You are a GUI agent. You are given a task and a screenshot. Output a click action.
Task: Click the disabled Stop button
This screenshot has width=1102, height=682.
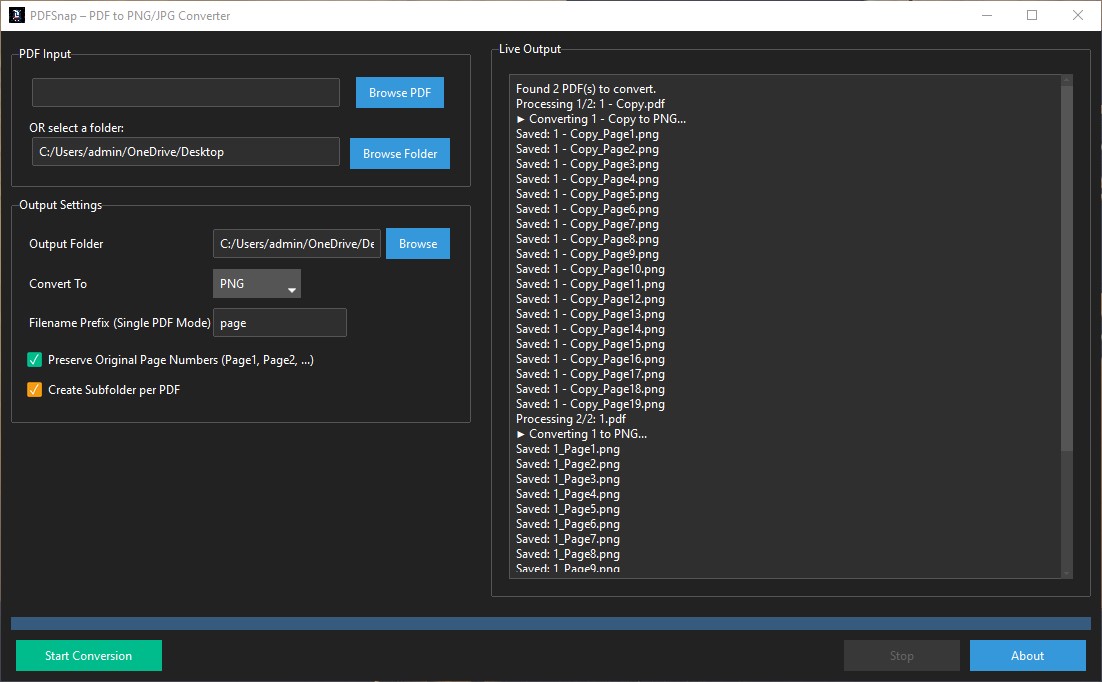[x=901, y=655]
